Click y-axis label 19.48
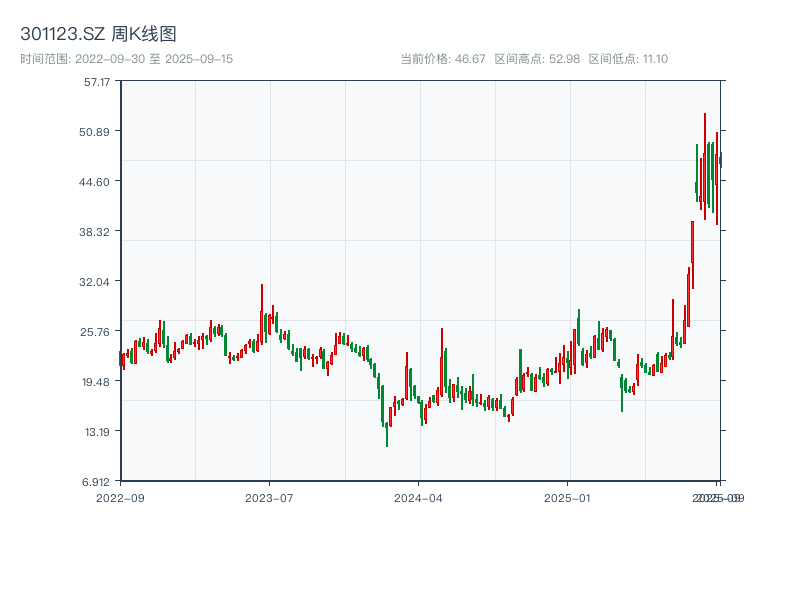 tap(96, 382)
